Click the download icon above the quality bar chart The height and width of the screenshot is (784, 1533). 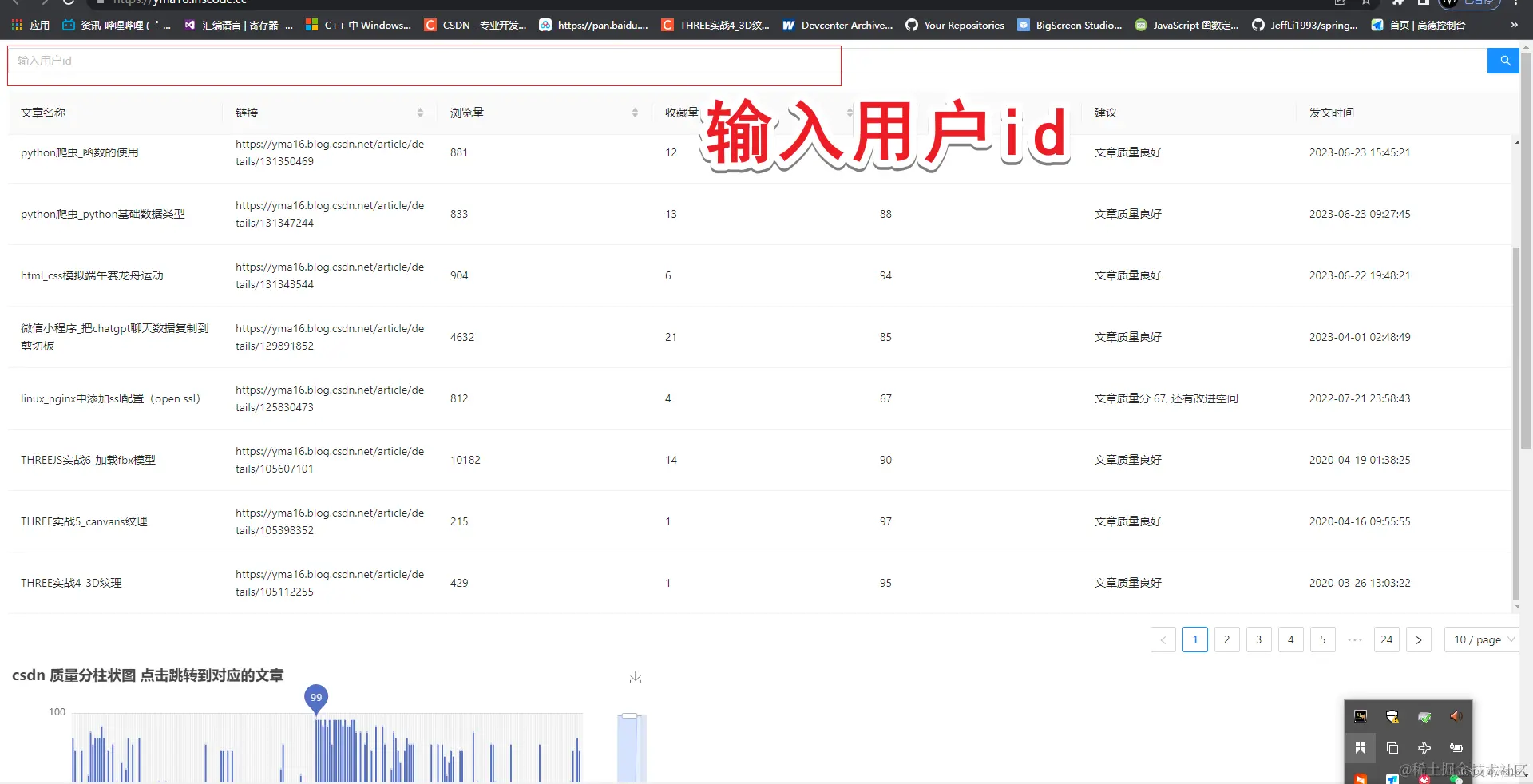click(635, 676)
